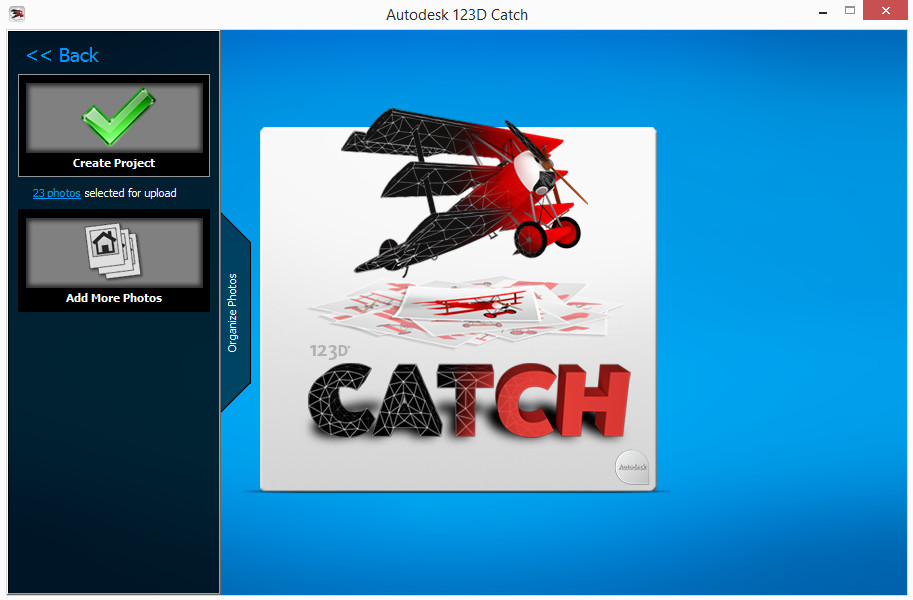The image size is (913, 600).
Task: Close the Autodesk 123D Catch window
Action: [886, 10]
